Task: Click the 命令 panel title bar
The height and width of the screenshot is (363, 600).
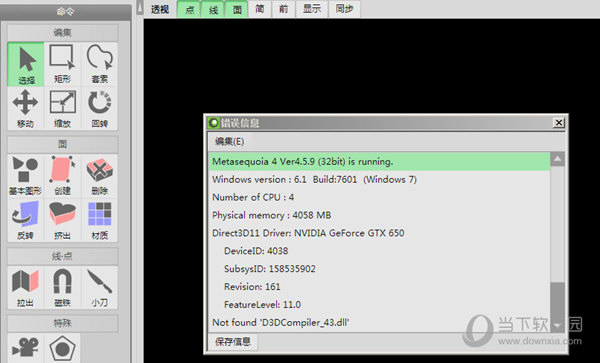Action: click(x=65, y=12)
